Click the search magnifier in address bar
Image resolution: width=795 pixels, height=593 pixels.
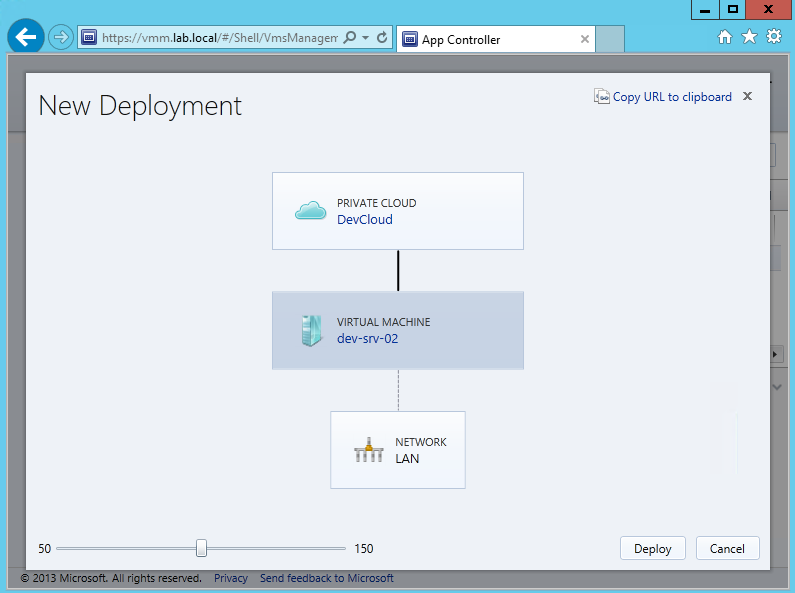[x=349, y=38]
